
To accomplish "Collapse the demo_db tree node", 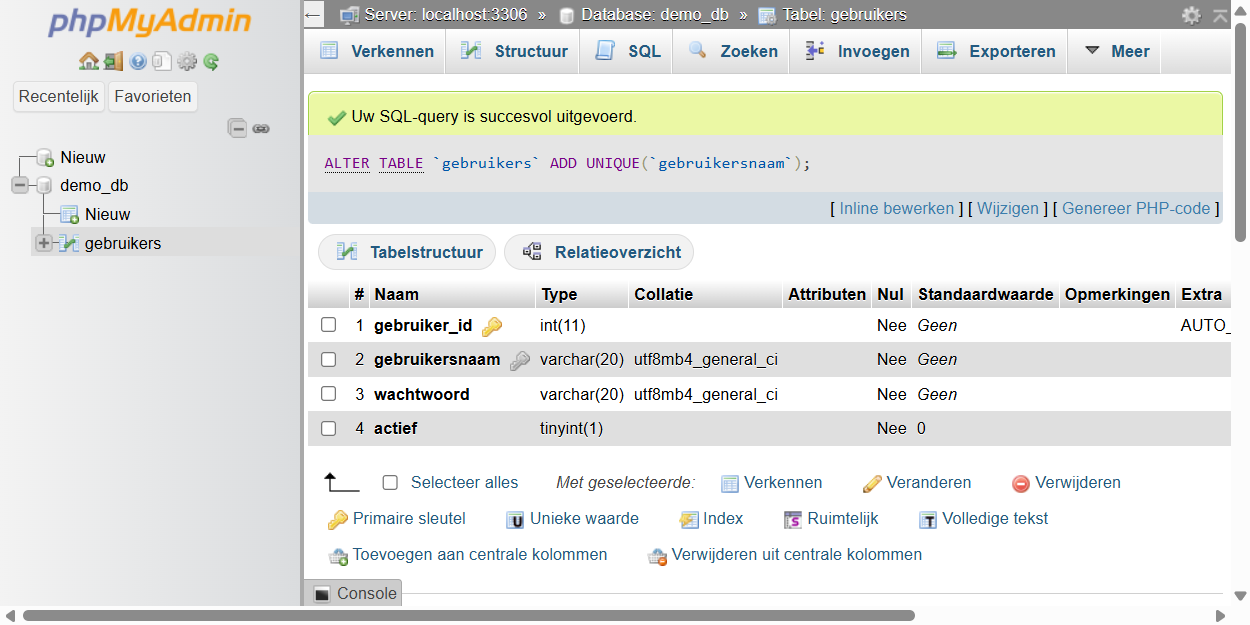I will tap(20, 186).
